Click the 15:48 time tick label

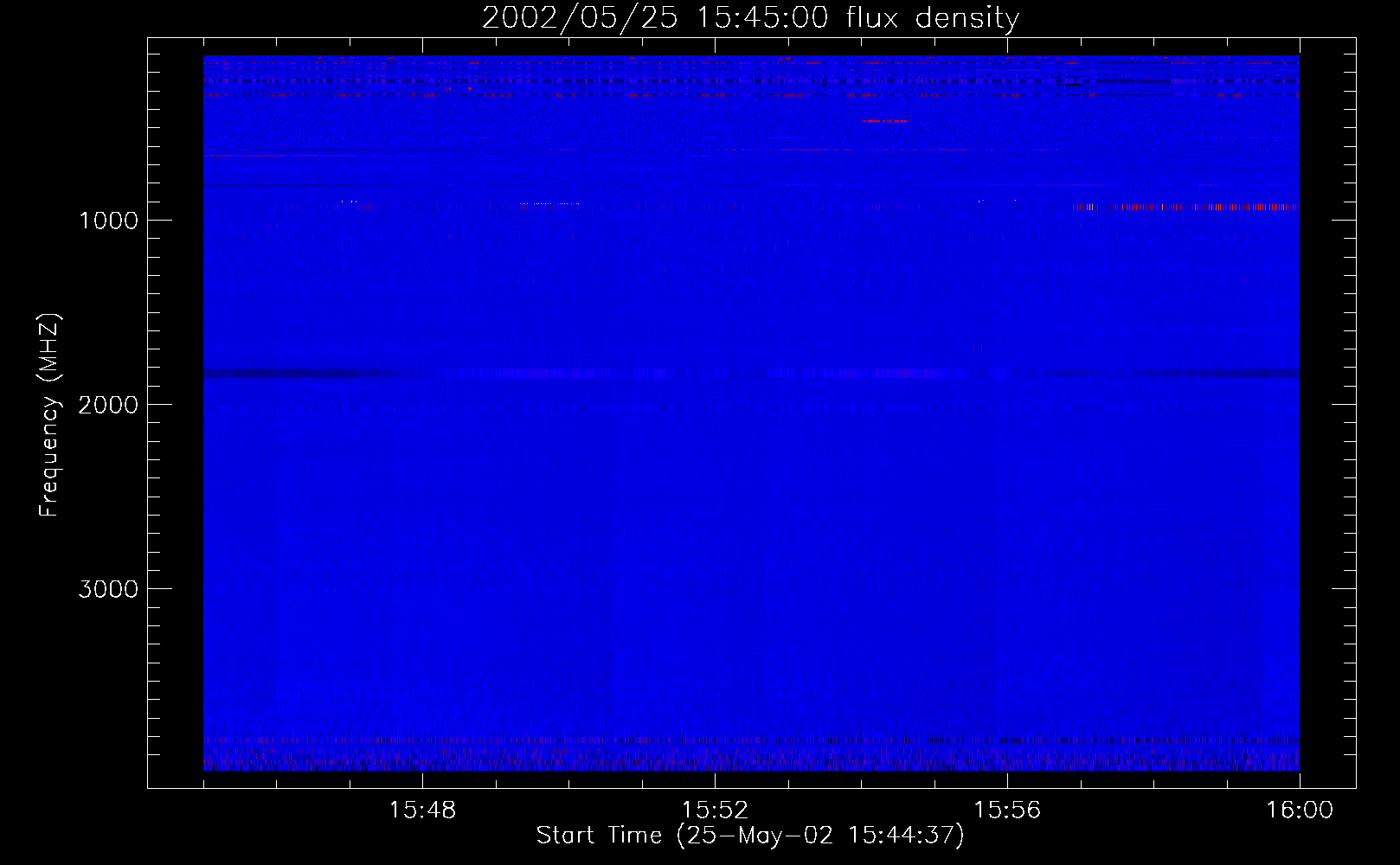tap(422, 811)
